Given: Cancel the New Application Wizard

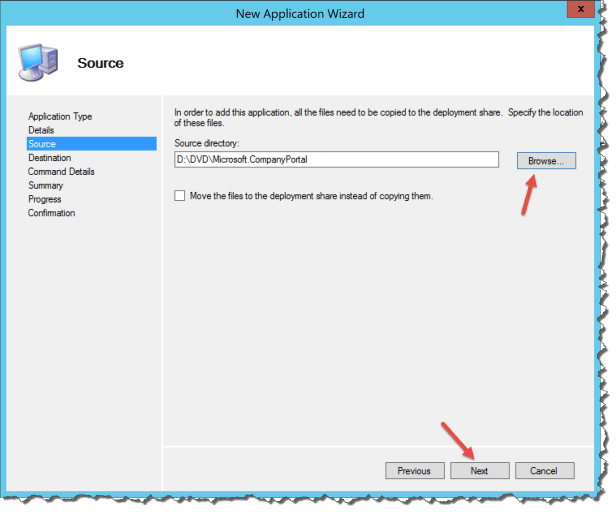Looking at the screenshot, I should tap(544, 470).
